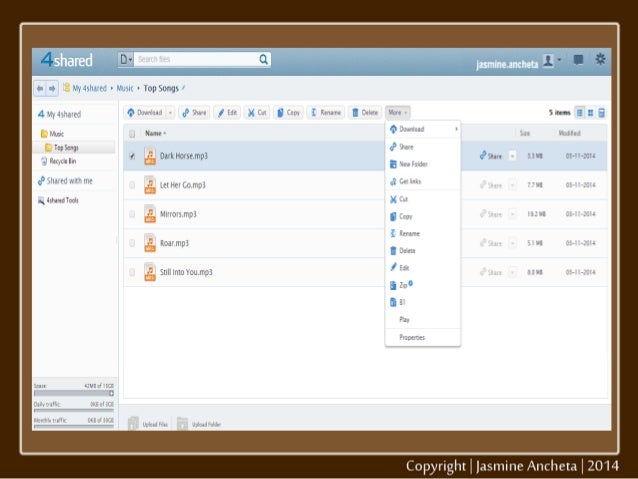Select the Top Songs folder in sidebar
The height and width of the screenshot is (479, 638).
click(61, 147)
